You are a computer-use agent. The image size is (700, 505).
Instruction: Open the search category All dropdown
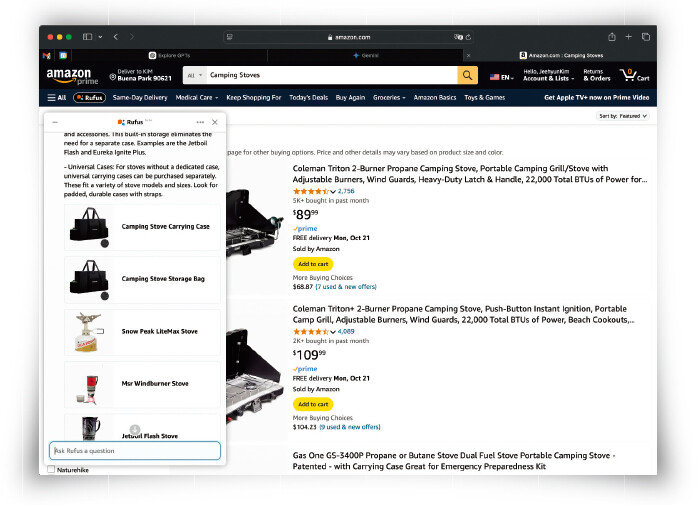[x=194, y=75]
